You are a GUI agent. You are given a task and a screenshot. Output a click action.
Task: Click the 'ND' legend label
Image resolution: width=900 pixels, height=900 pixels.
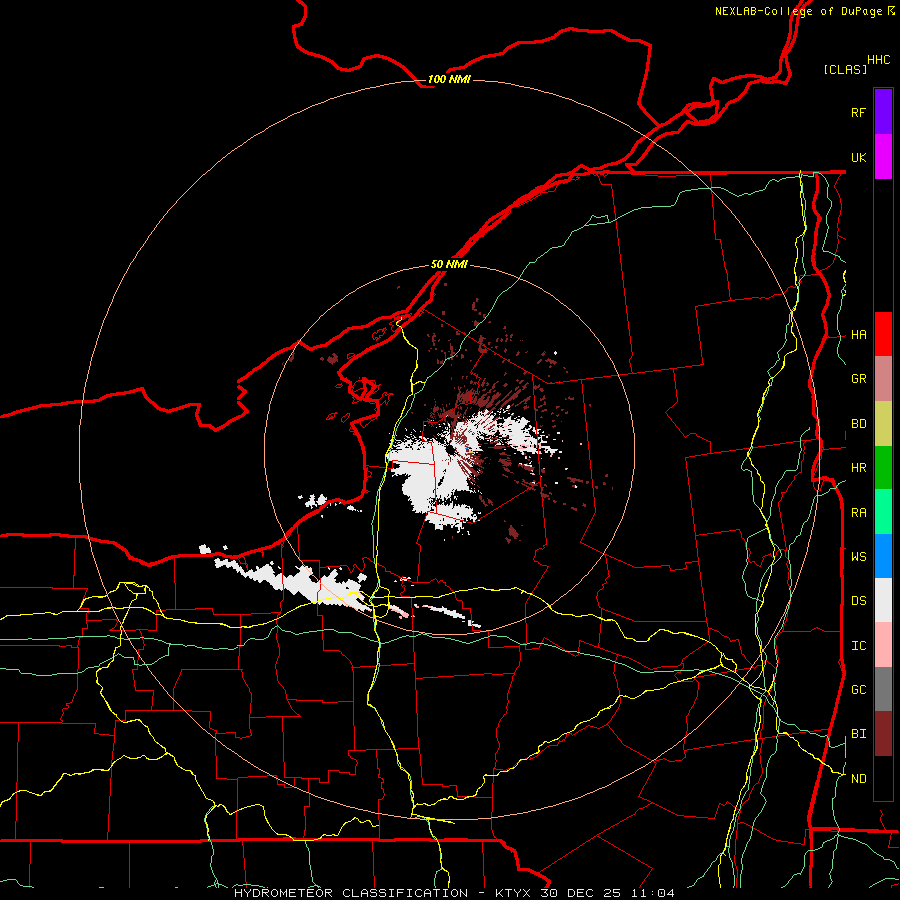tap(858, 779)
